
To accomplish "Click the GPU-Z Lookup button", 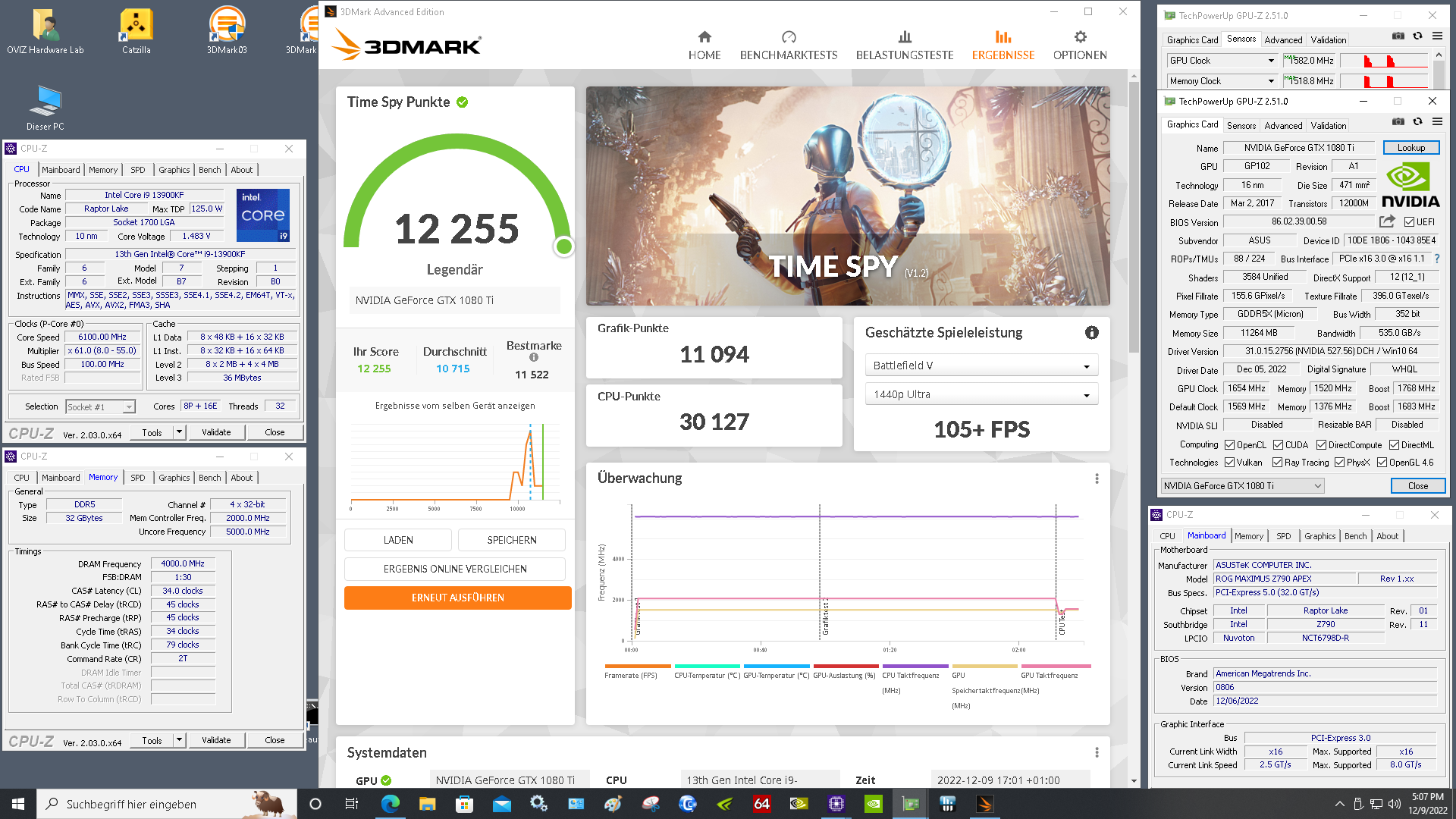I will point(1411,148).
